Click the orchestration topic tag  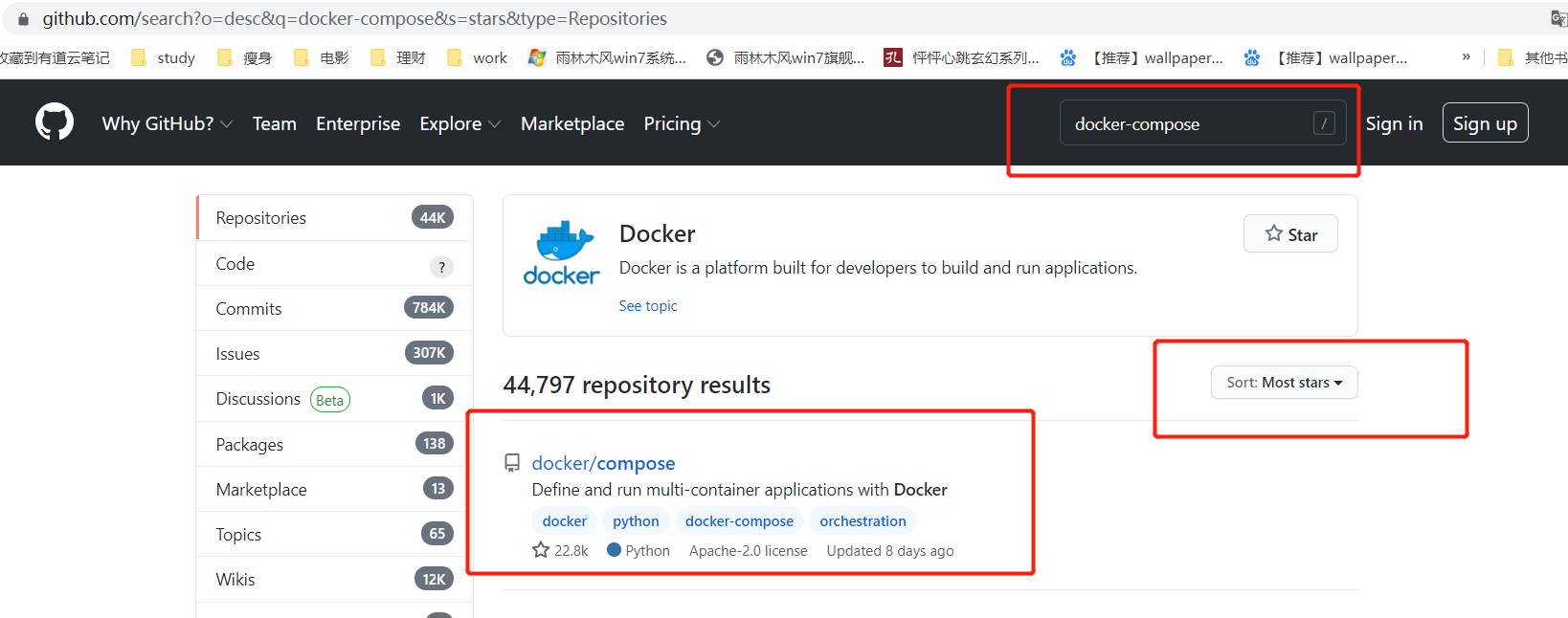(862, 521)
